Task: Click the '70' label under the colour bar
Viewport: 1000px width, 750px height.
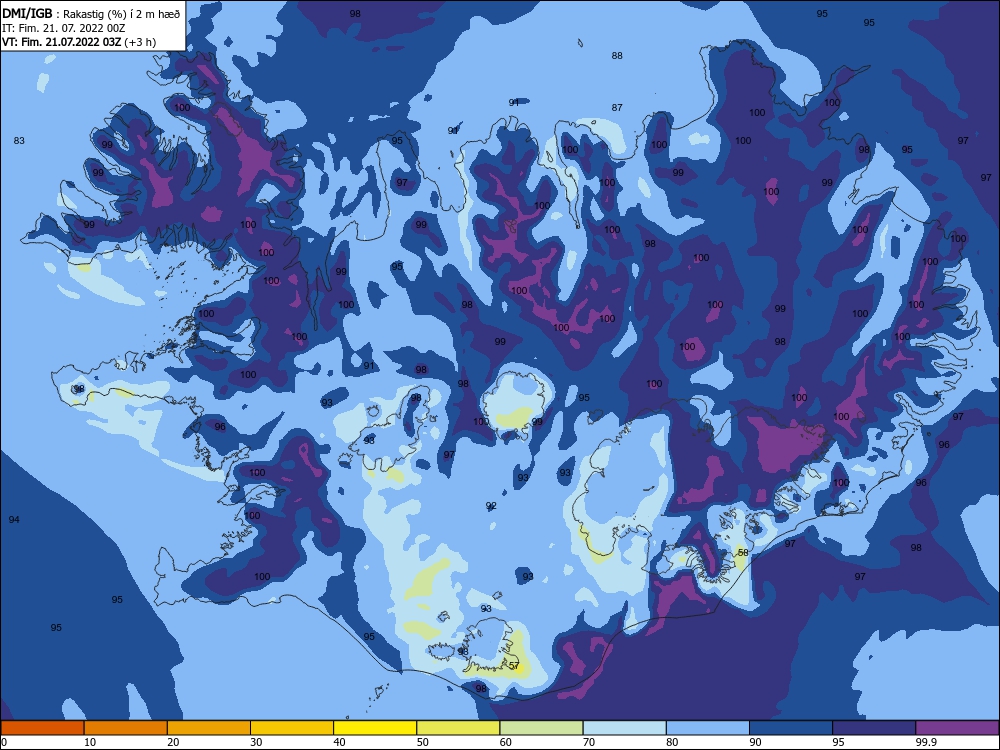Action: (589, 742)
